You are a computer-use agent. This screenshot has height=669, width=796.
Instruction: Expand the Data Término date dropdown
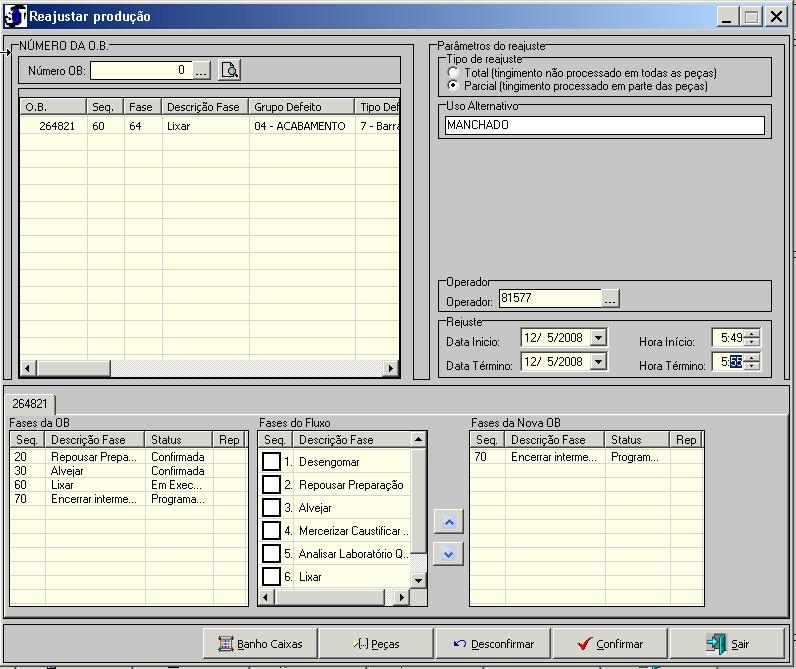598,363
